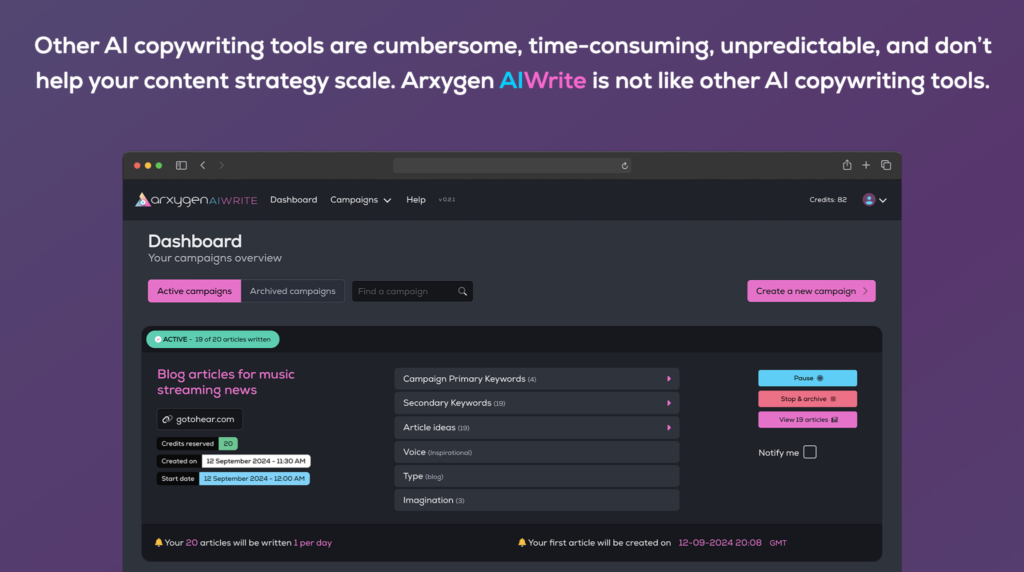Image resolution: width=1024 pixels, height=572 pixels.
Task: Click the ACTIVE status badge
Action: coord(213,340)
